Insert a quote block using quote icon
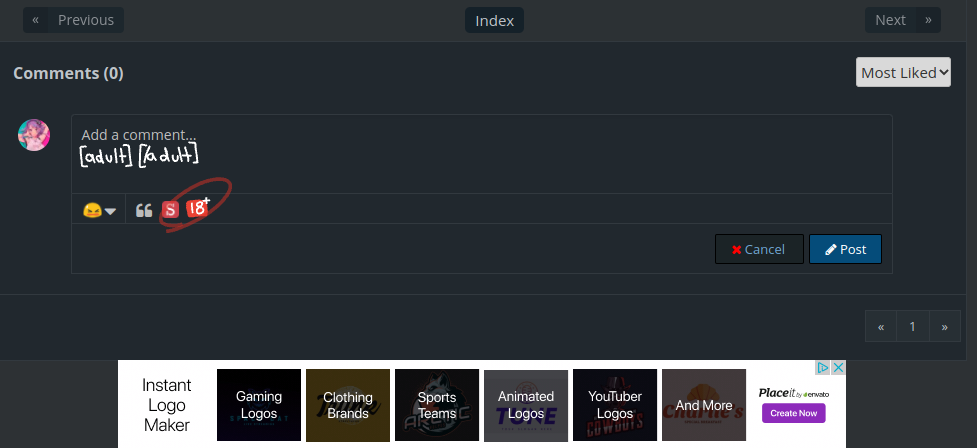This screenshot has width=977, height=448. pyautogui.click(x=144, y=210)
